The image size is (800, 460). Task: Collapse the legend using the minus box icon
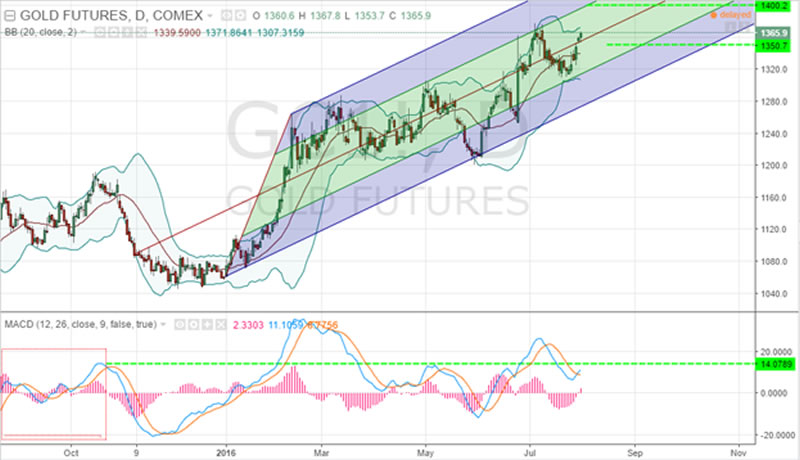(10, 16)
